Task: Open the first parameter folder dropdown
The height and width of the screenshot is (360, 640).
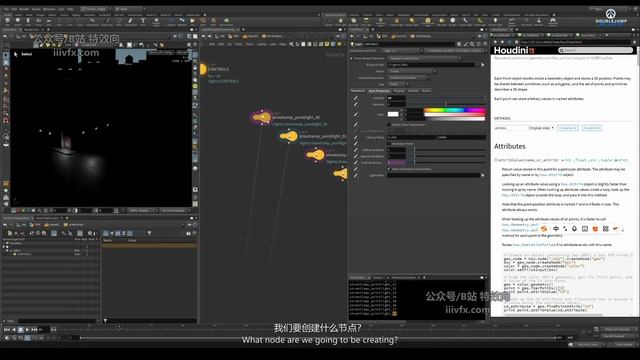Action: (424, 58)
